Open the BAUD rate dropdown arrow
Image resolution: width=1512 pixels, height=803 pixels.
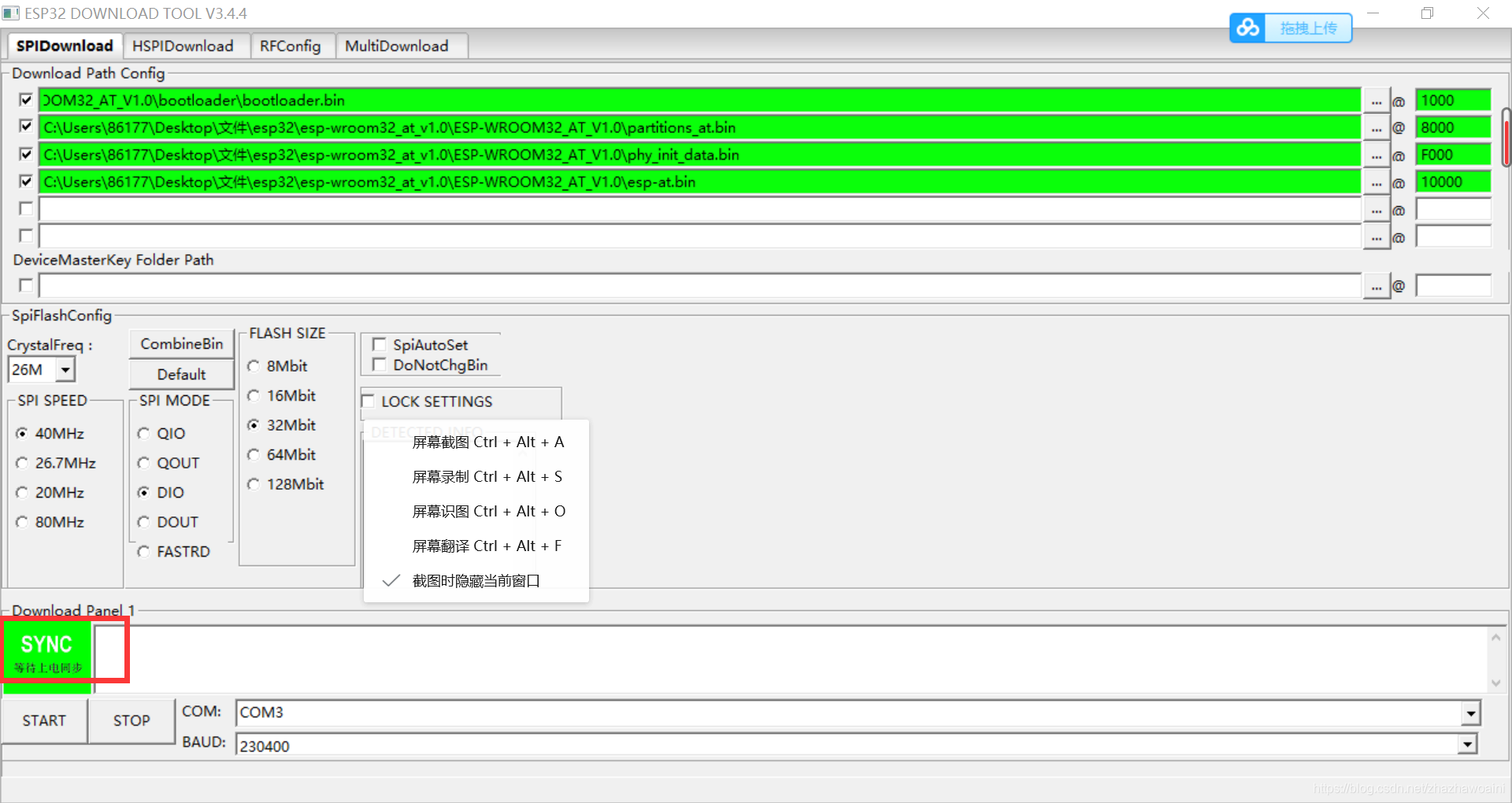click(x=1467, y=745)
